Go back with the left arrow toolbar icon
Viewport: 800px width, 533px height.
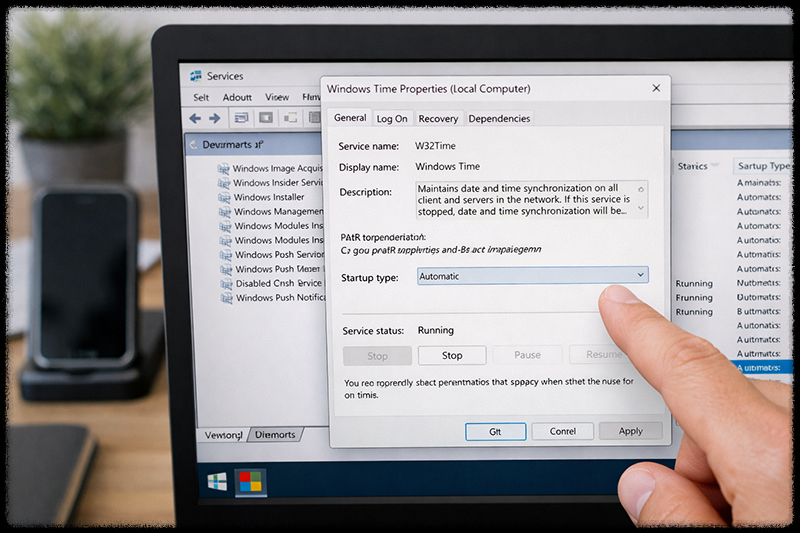[x=195, y=118]
